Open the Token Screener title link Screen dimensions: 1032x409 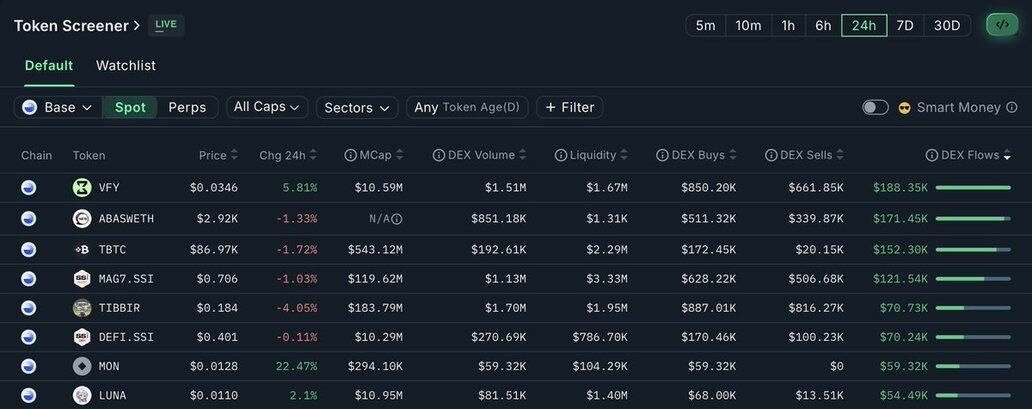click(x=70, y=25)
